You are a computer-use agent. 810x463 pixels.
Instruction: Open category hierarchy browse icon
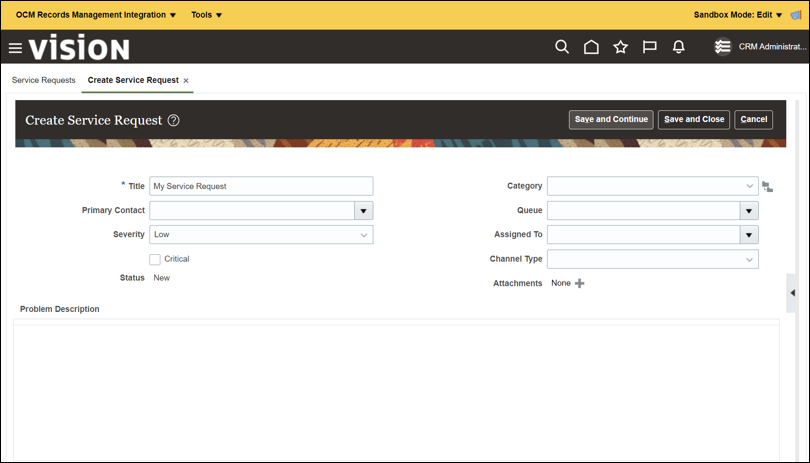click(767, 187)
